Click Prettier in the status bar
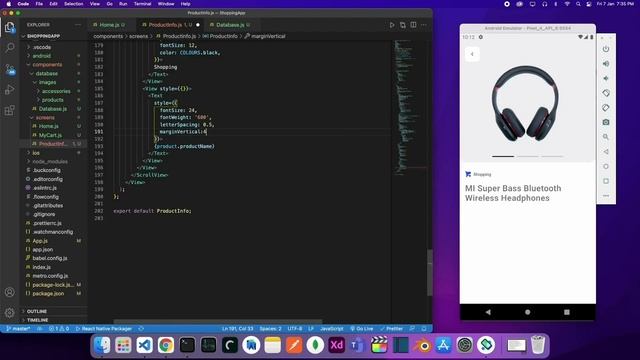The width and height of the screenshot is (640, 360). coord(391,329)
